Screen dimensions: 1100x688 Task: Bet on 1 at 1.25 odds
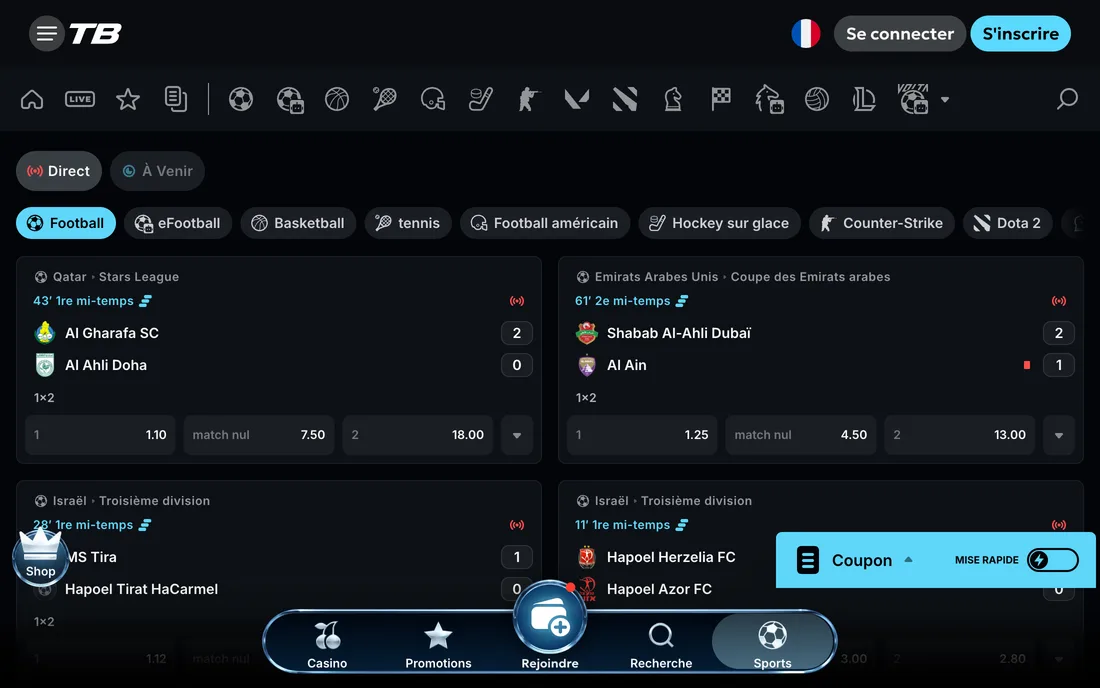point(642,435)
